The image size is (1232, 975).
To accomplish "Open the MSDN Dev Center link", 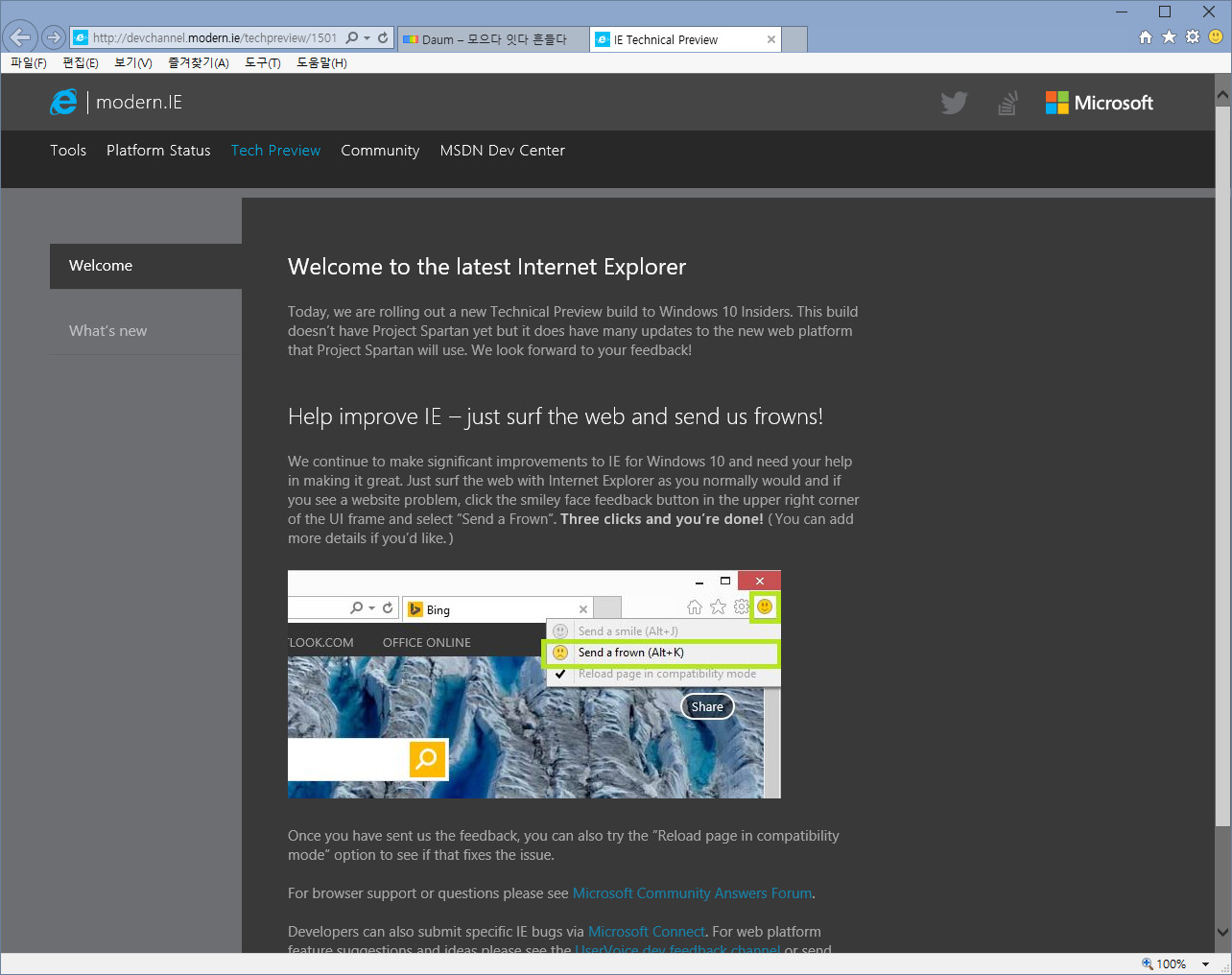I will [x=502, y=151].
